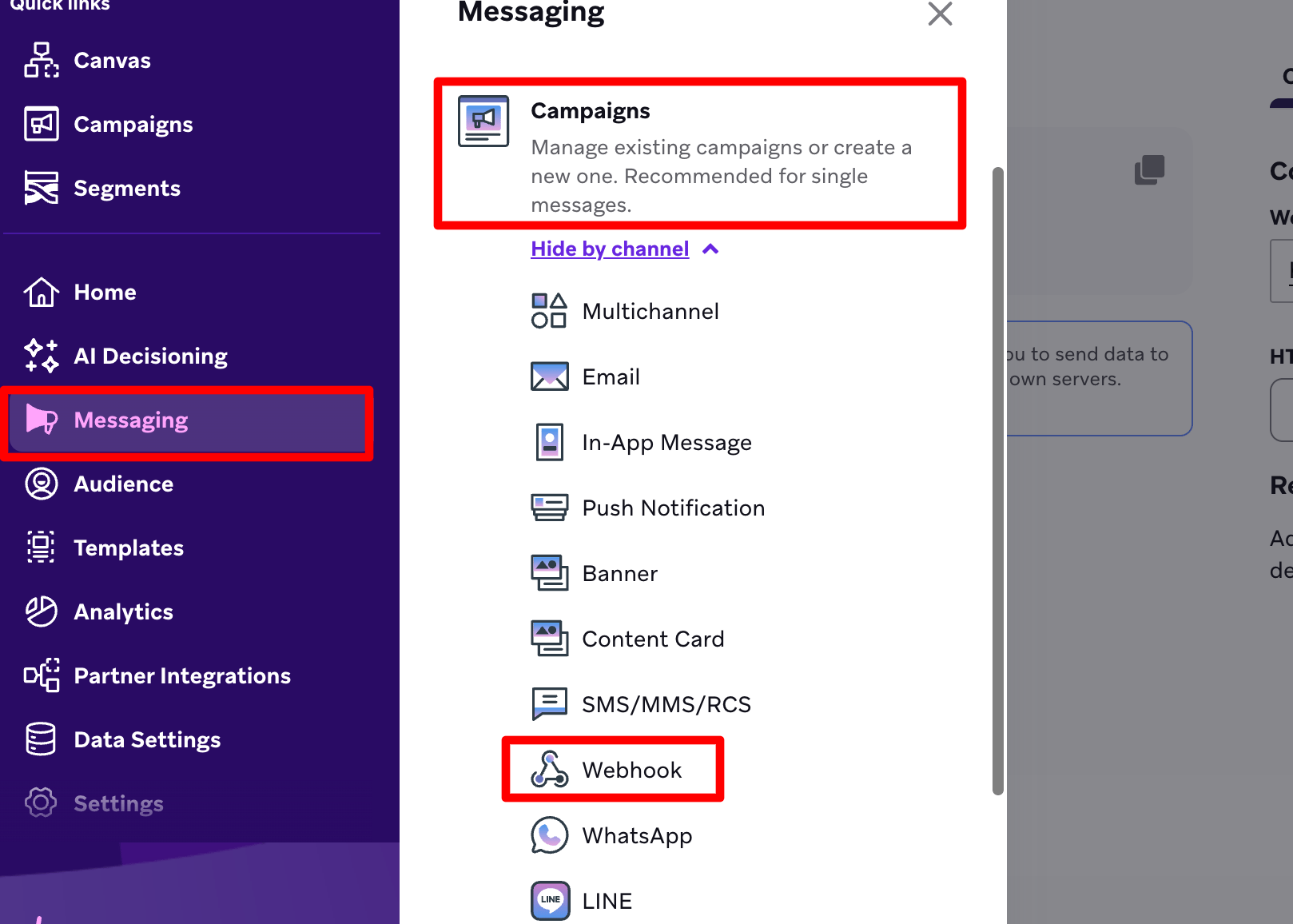Screen dimensions: 1293x924
Task: Open Campaigns from quick links
Action: coord(133,124)
